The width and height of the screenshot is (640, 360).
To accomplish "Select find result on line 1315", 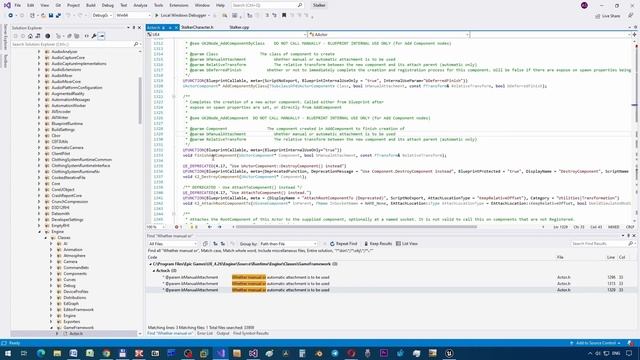I will 391,283.
